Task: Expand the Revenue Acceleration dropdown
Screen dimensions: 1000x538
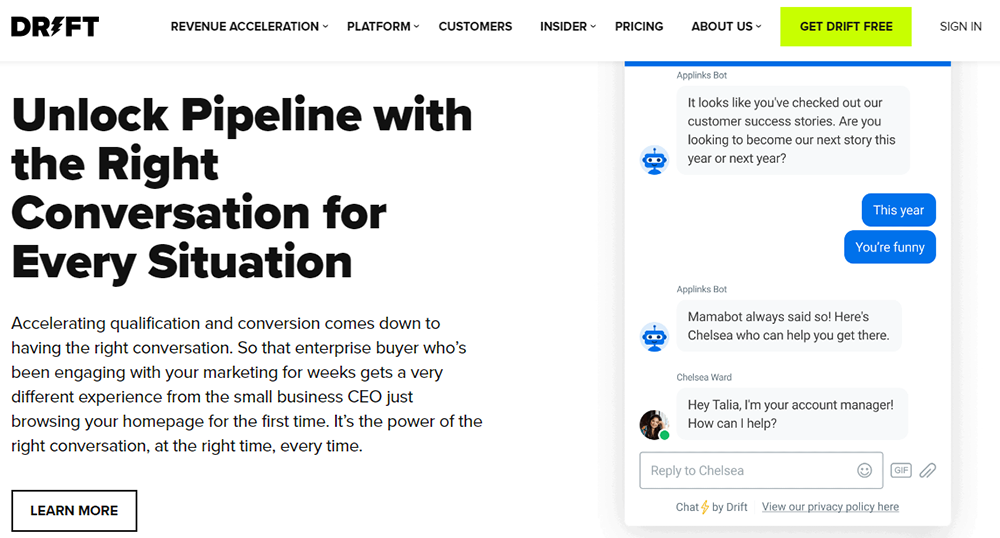Action: click(x=249, y=27)
